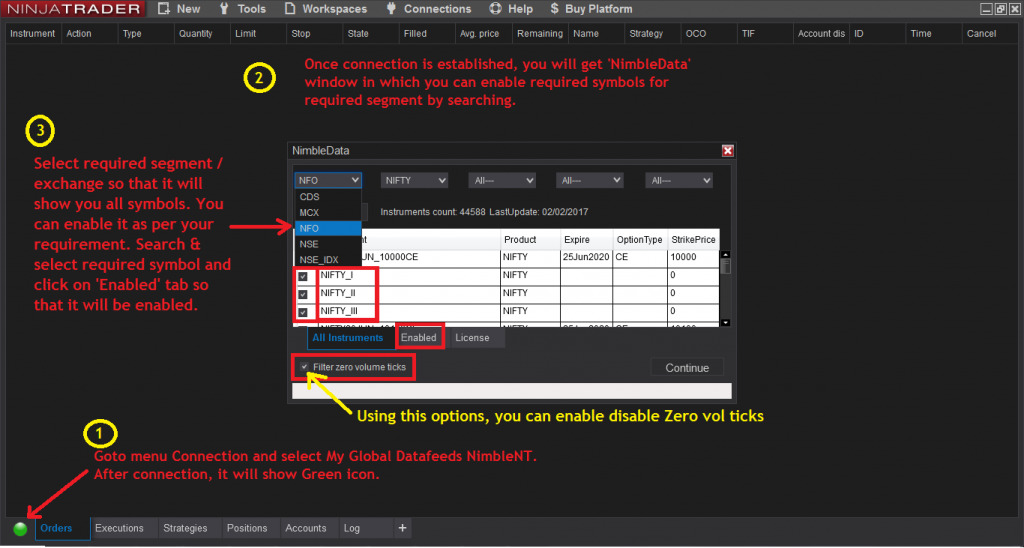1024x548 pixels.
Task: Switch to the Enabled tab
Action: point(419,338)
